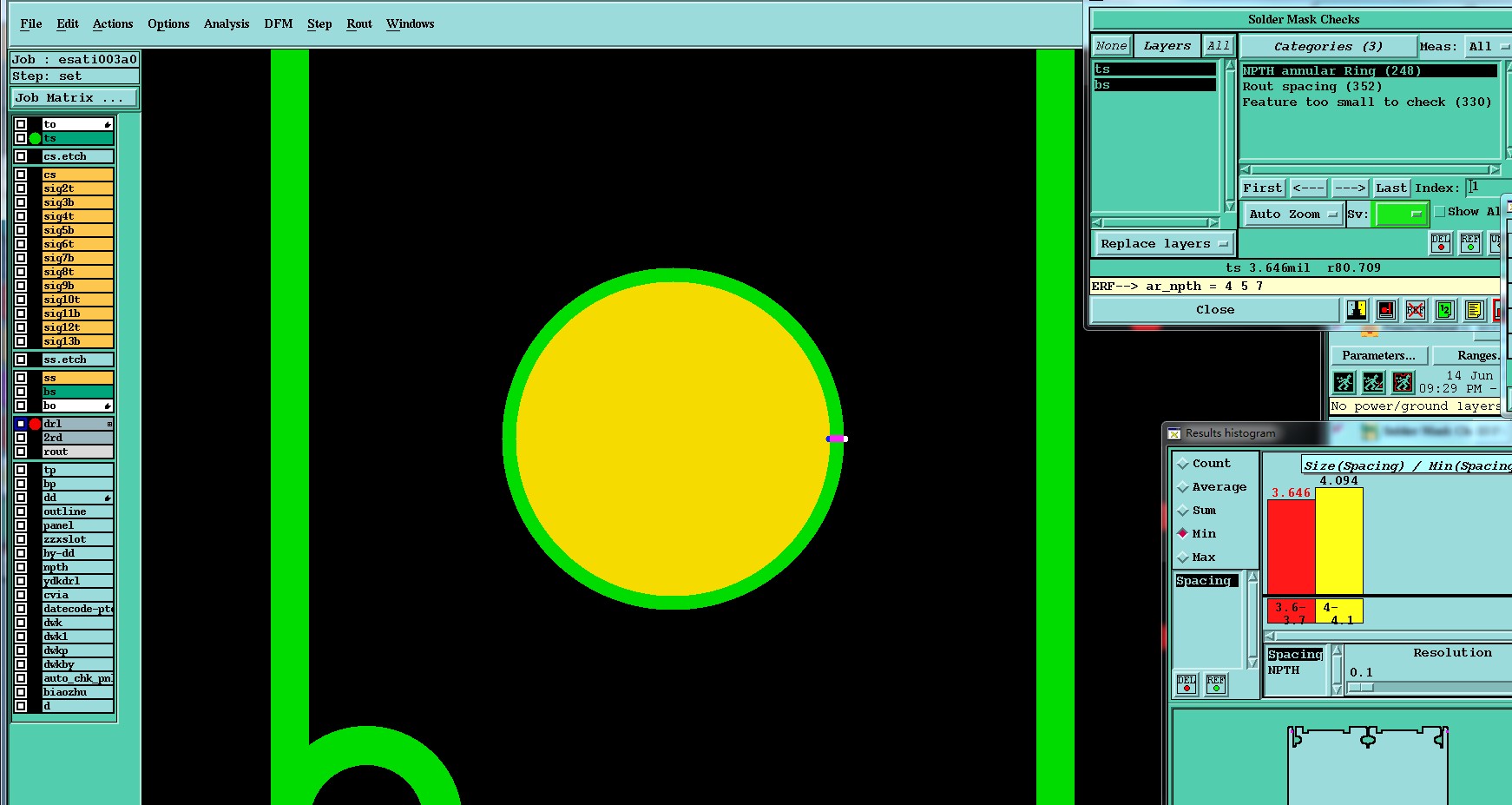Open Parameters... dialog

1378,356
